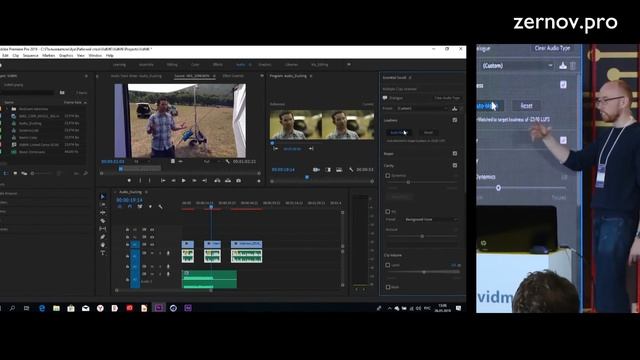
Task: Click Clear Audio Type in Essential Sound
Action: point(447,98)
